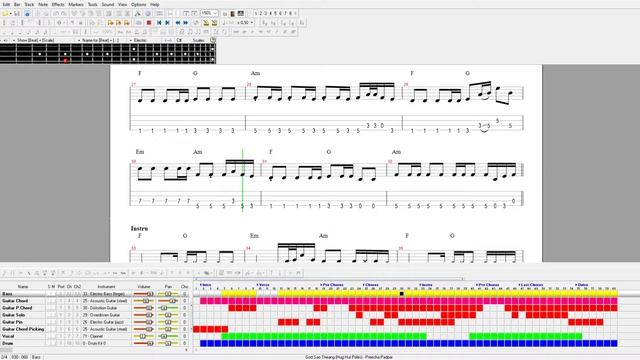
Task: Open the Show [Beat] + [Scale] dropdown
Action: pos(35,40)
